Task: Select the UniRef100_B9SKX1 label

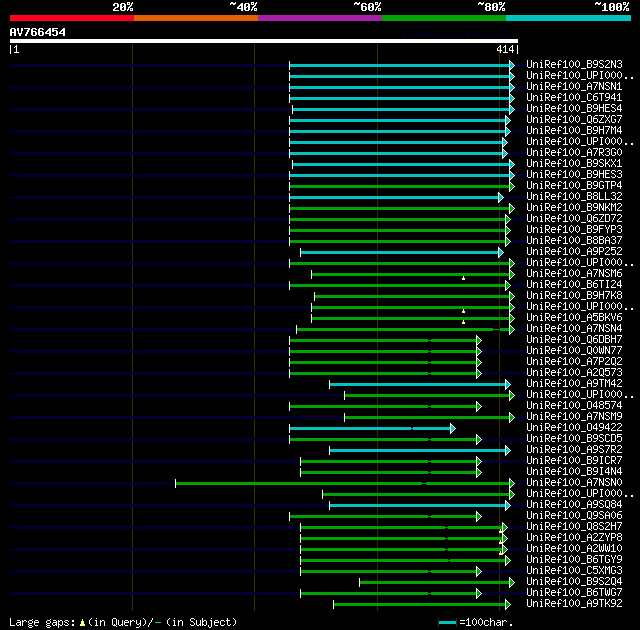Action: (x=574, y=164)
